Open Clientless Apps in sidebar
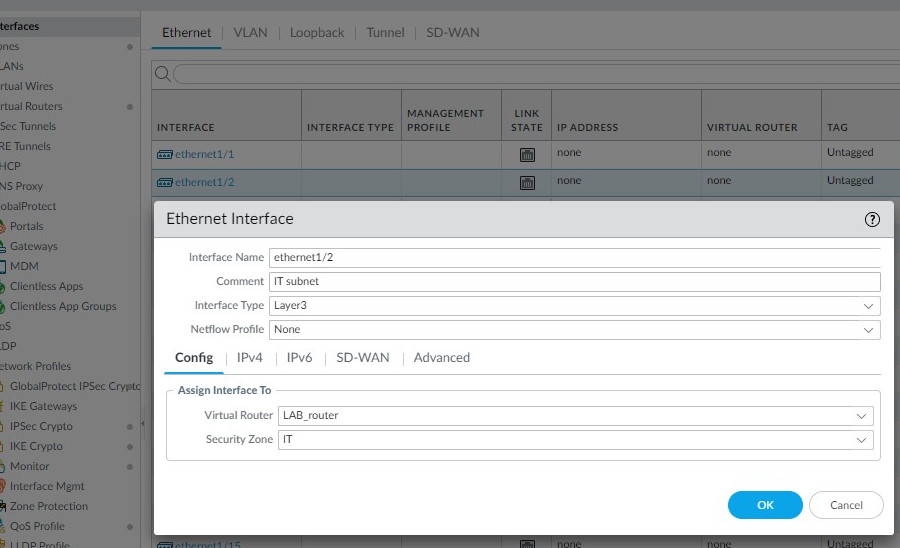Viewport: 900px width, 548px height. (46, 286)
